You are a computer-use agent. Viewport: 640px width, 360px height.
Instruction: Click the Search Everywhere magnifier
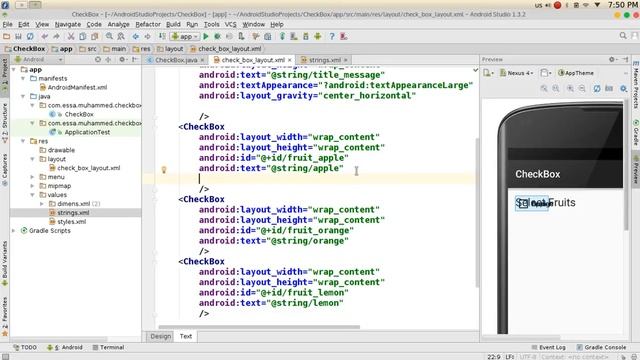(623, 36)
